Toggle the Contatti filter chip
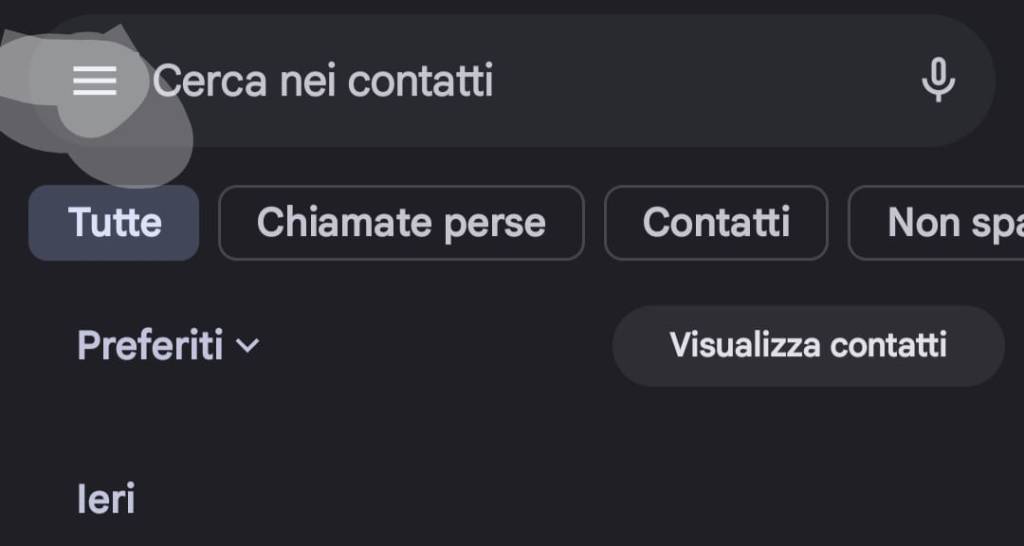 coord(716,222)
